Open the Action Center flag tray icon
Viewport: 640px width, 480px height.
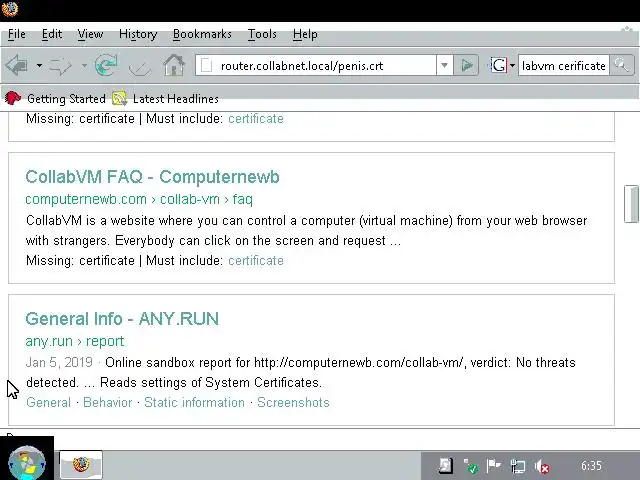[x=494, y=465]
